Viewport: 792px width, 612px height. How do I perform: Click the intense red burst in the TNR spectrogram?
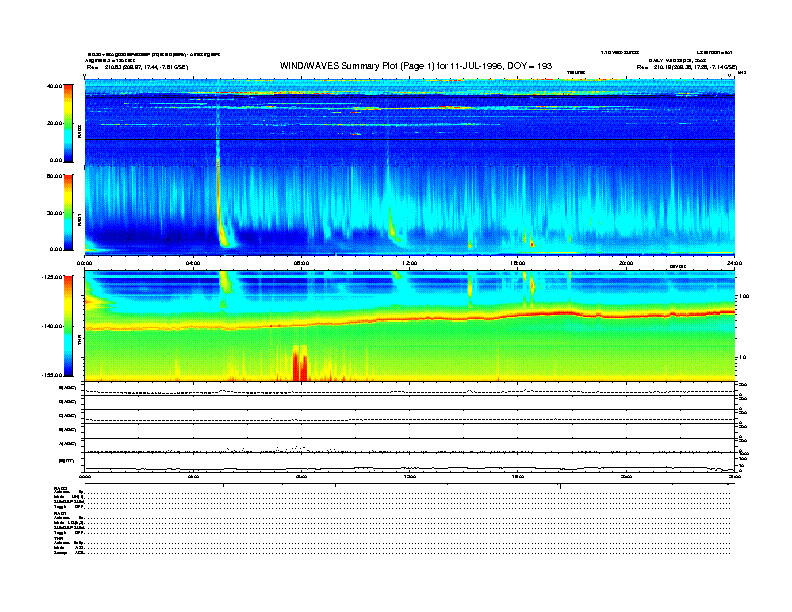pos(301,363)
